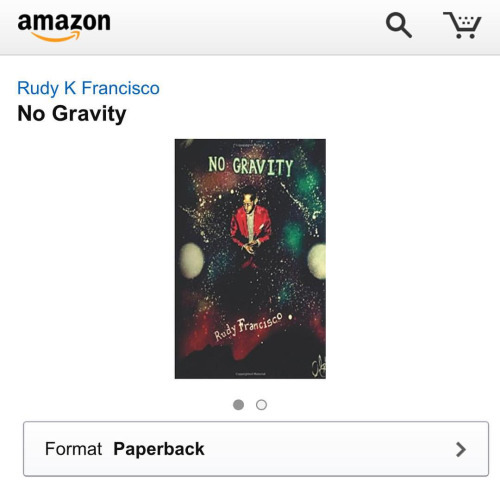The image size is (500, 500).
Task: Click the No Gravity product title
Action: point(72,114)
